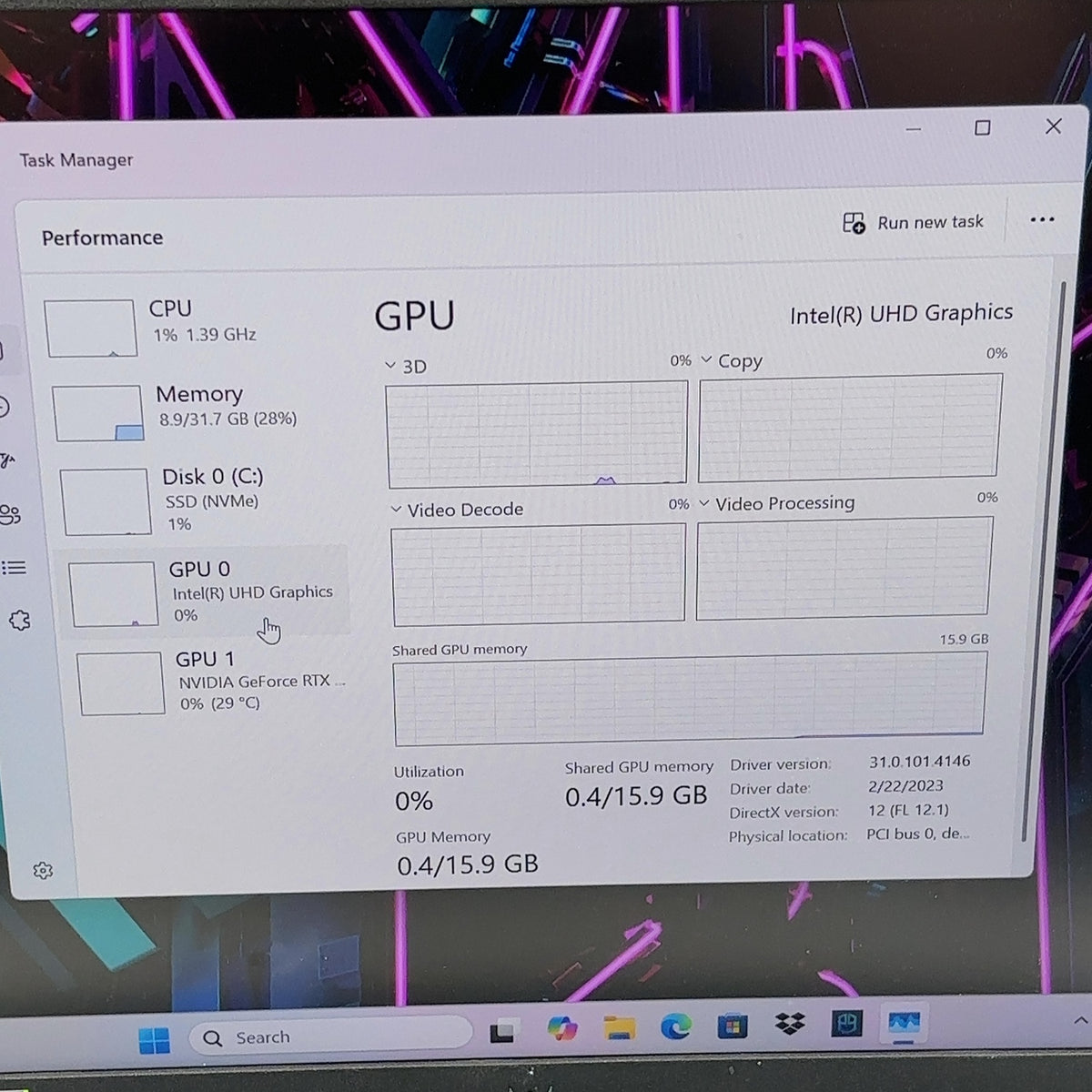Viewport: 1092px width, 1092px height.
Task: Click the large GPU heading
Action: point(414,316)
